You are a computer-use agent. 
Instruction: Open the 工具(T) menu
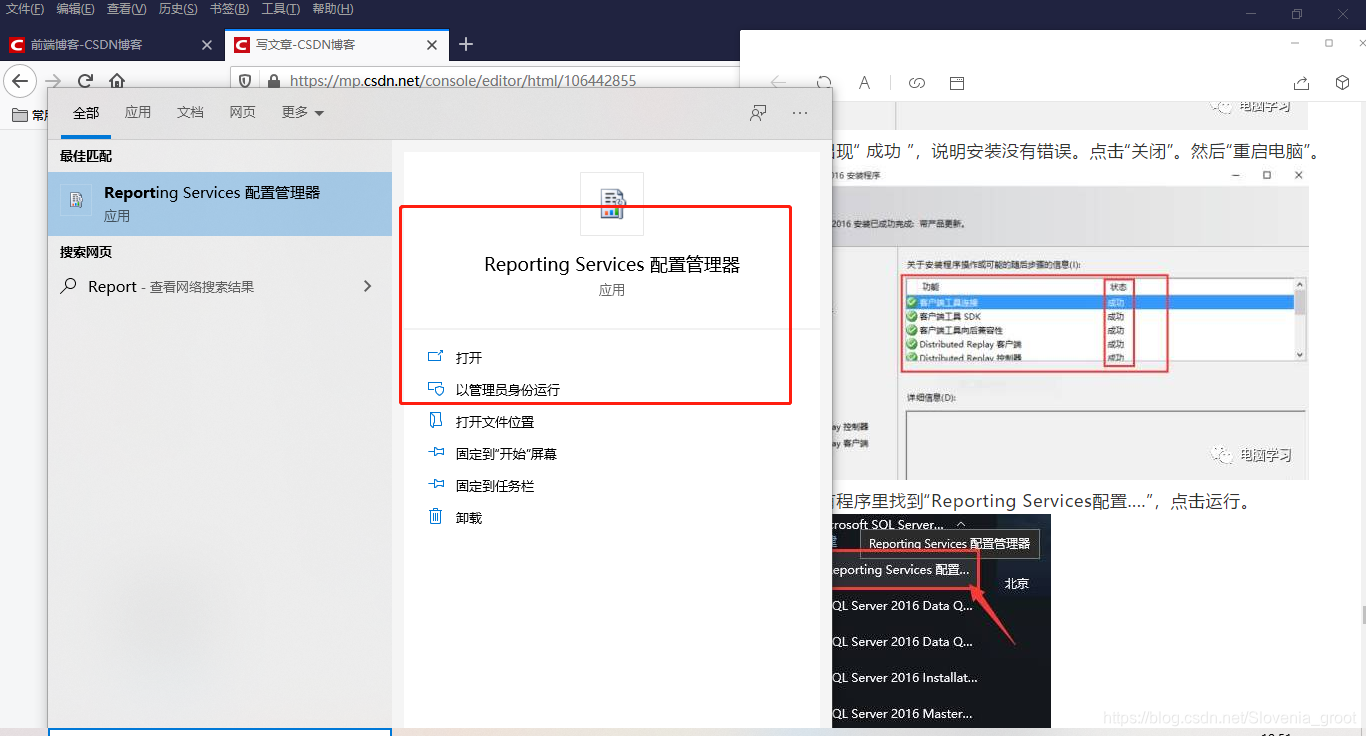coord(280,9)
